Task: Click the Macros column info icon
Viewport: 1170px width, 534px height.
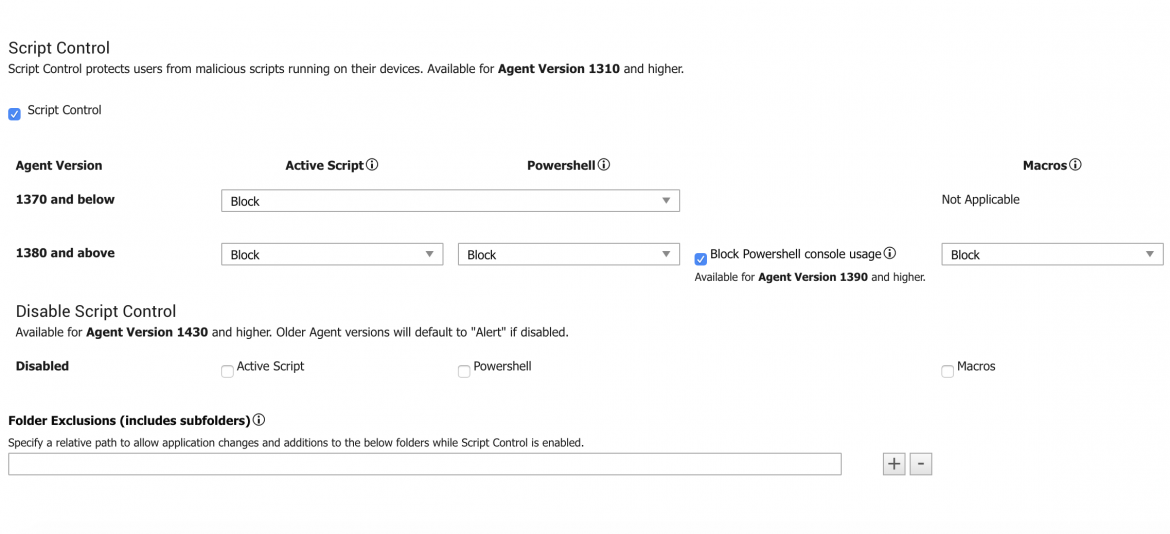Action: [1075, 165]
